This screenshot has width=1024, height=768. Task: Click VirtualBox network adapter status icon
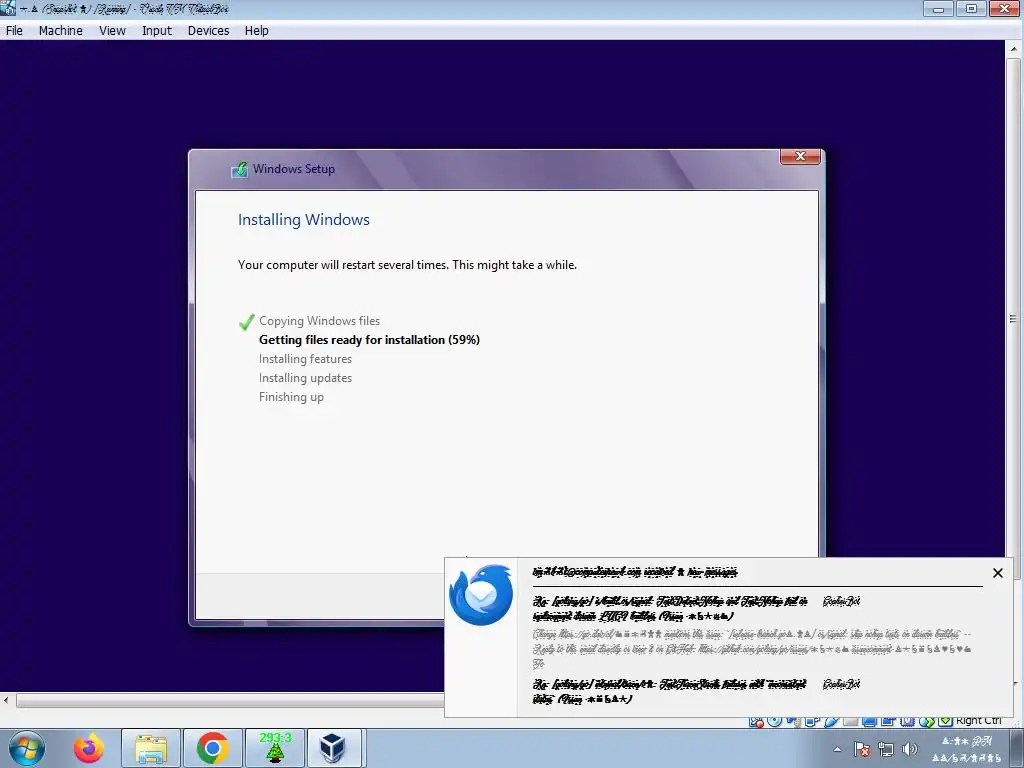pos(812,720)
